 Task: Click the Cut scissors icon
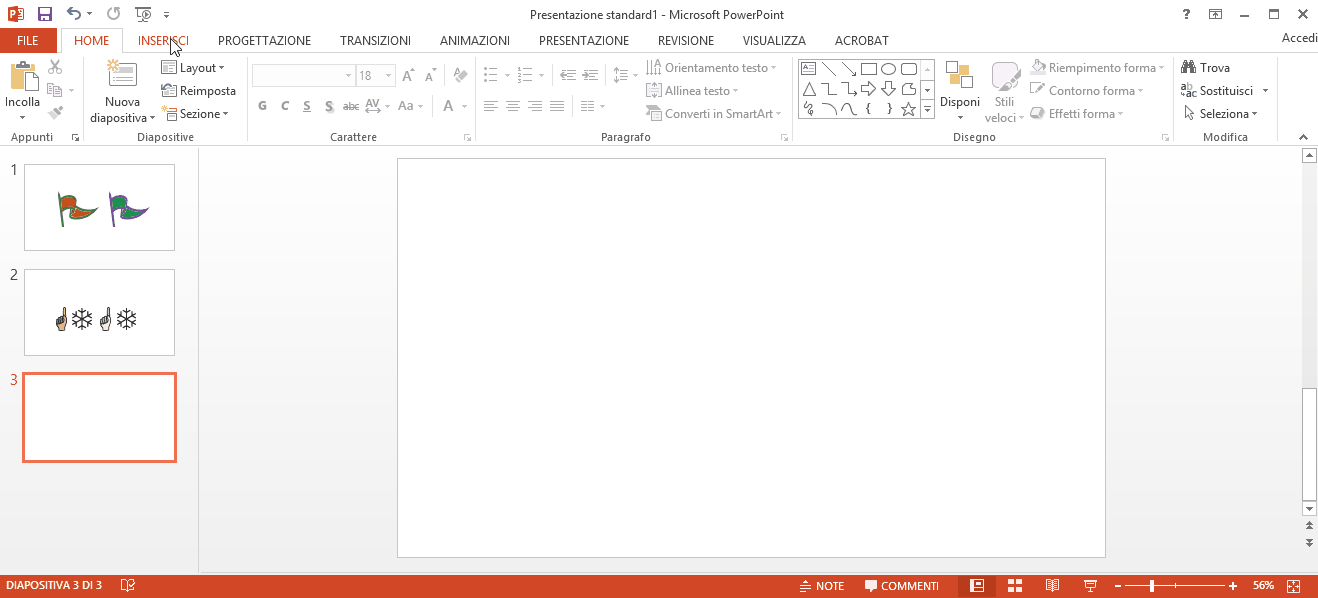(55, 67)
